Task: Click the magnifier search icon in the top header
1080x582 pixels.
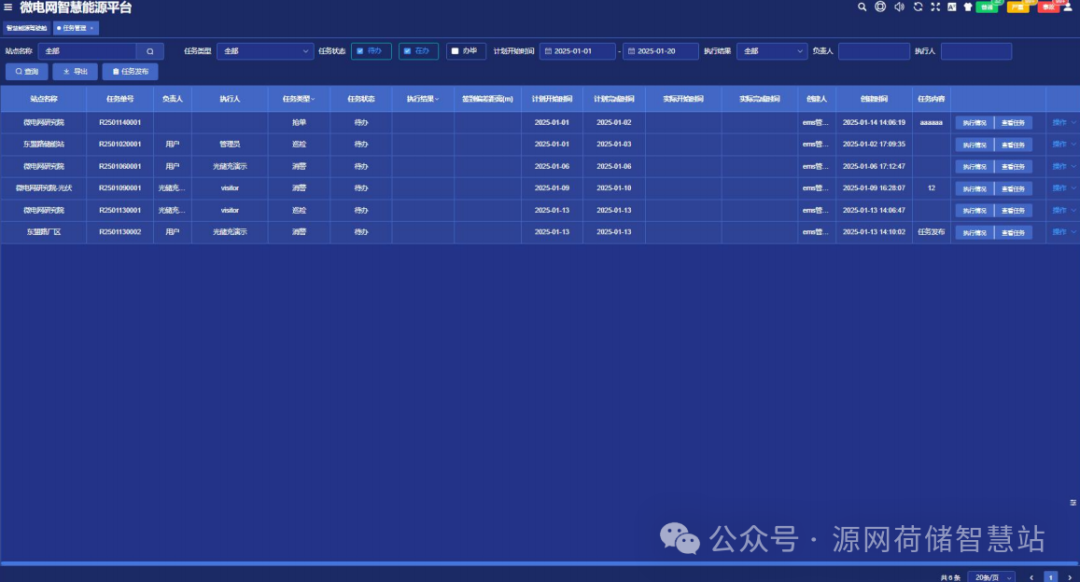Action: pos(862,7)
